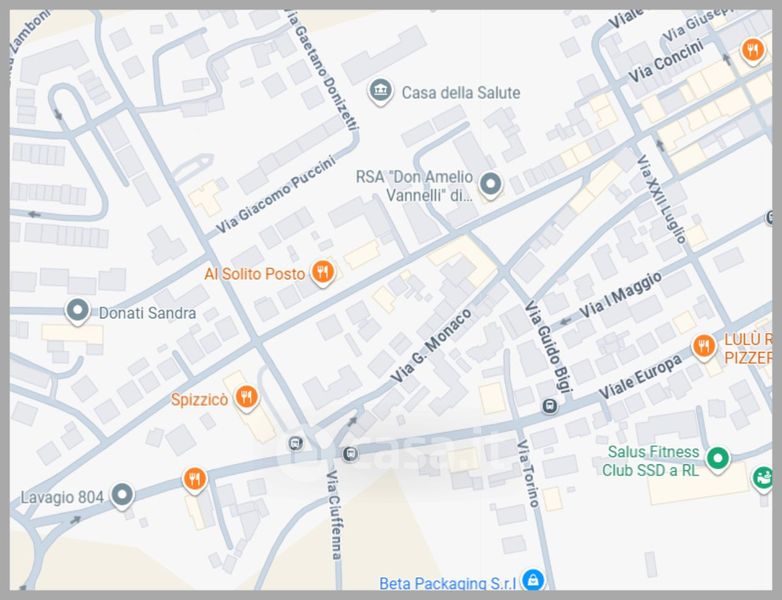Select the LULÙ pizzeria restaurant icon
Screen dimensions: 782x600
pyautogui.click(x=704, y=346)
